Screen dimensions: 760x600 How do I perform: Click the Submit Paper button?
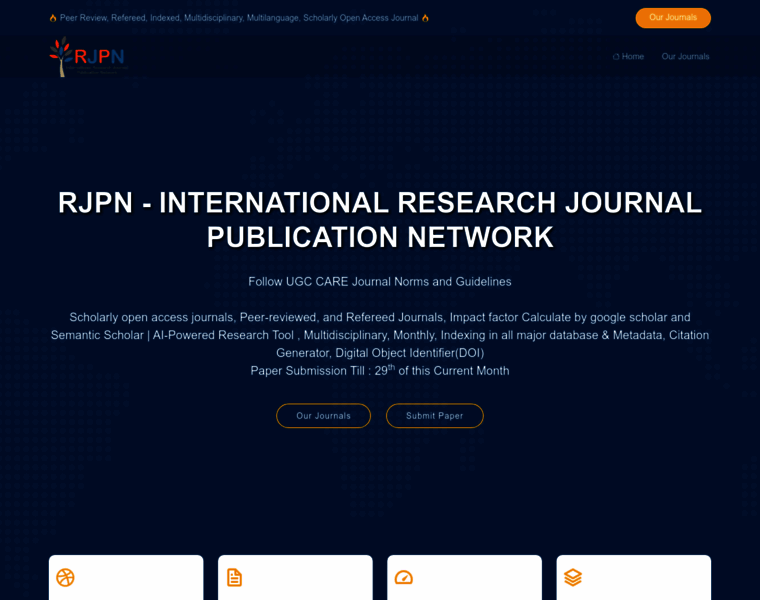tap(435, 416)
